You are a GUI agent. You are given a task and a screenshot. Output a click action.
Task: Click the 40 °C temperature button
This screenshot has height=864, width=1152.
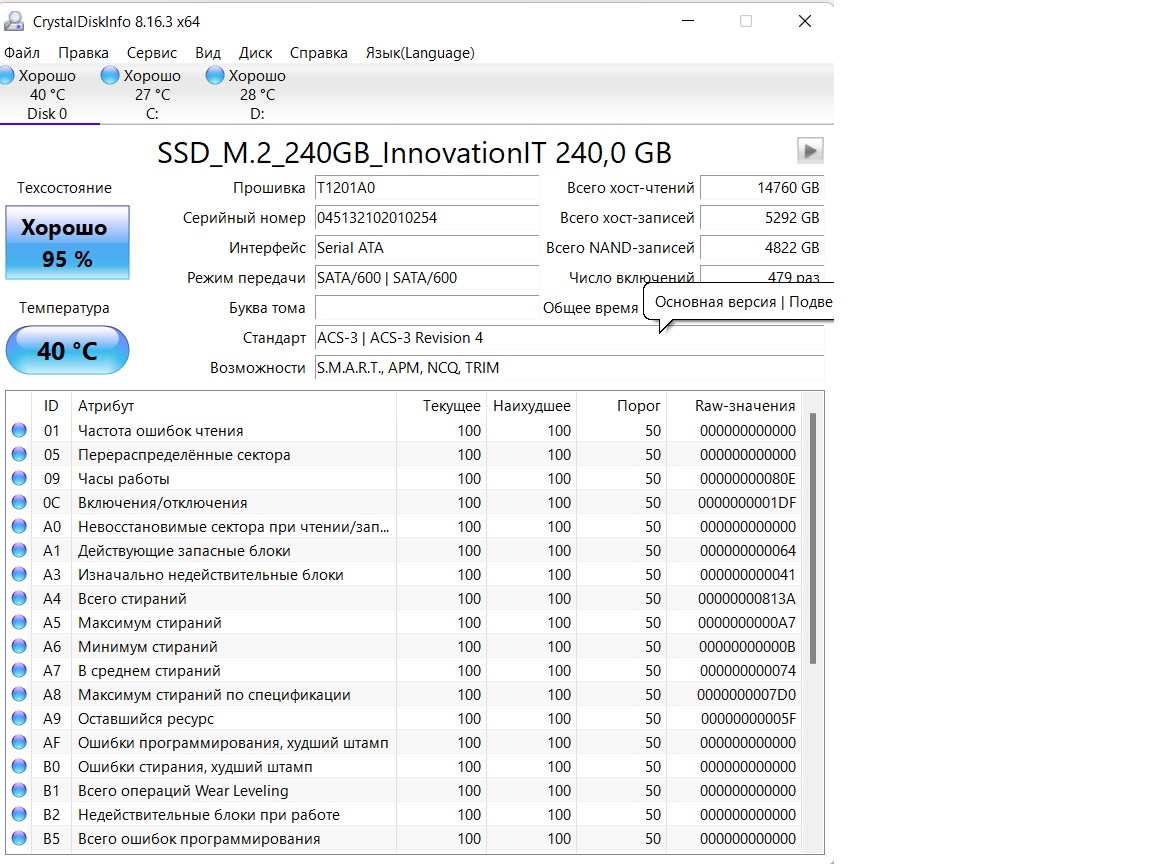click(x=68, y=350)
